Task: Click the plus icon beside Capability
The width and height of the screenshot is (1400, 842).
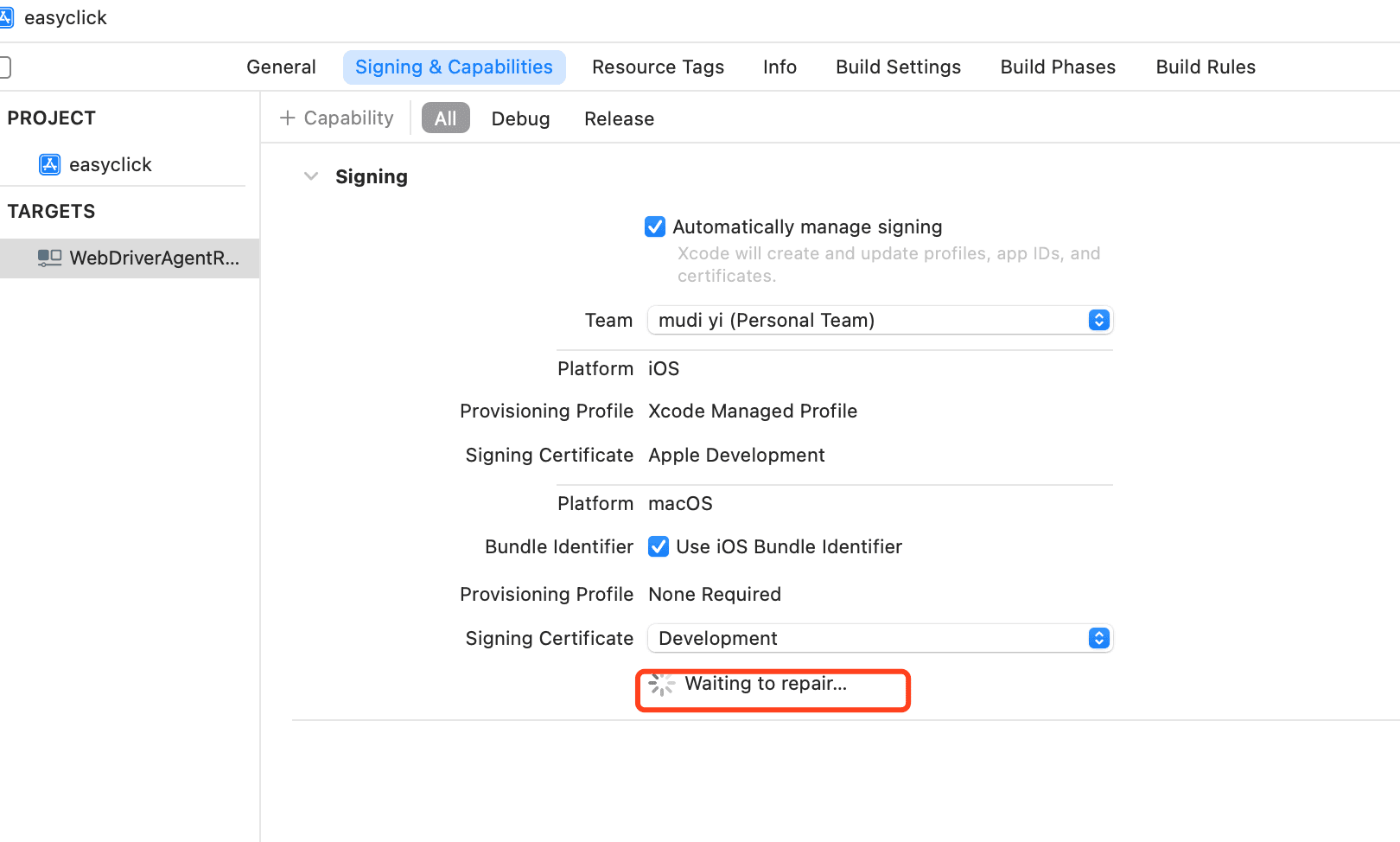Action: 288,118
